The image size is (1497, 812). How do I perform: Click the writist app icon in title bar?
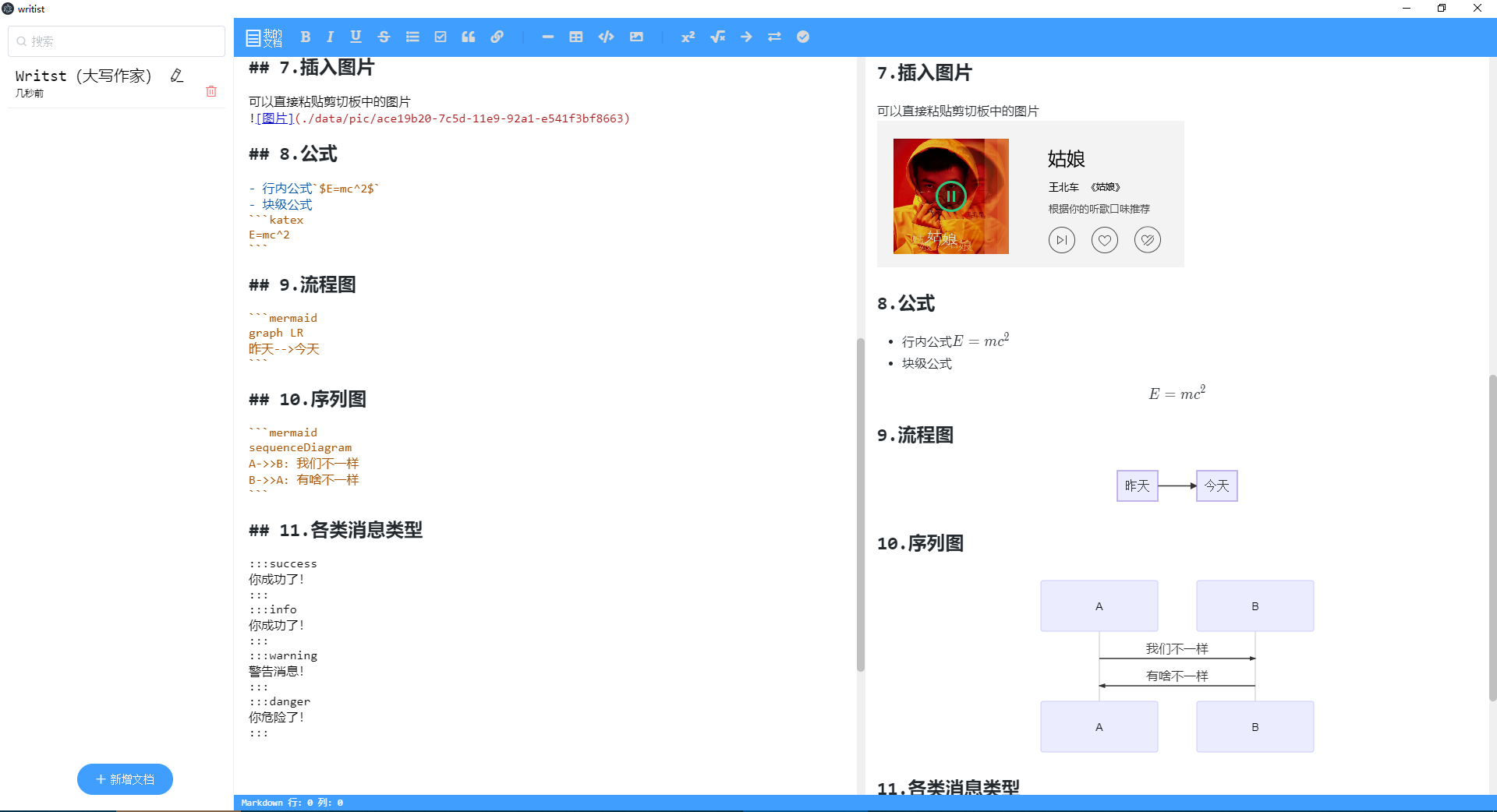pos(8,9)
